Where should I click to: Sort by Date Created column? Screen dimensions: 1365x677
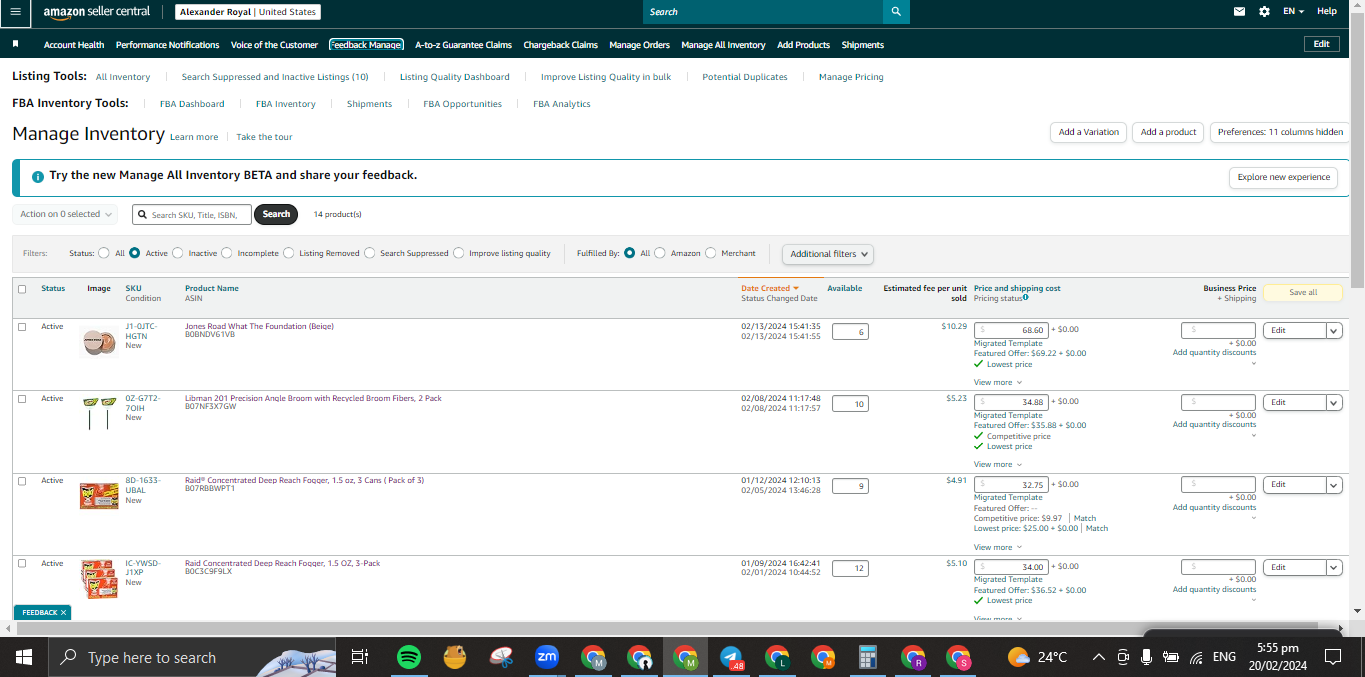(769, 288)
